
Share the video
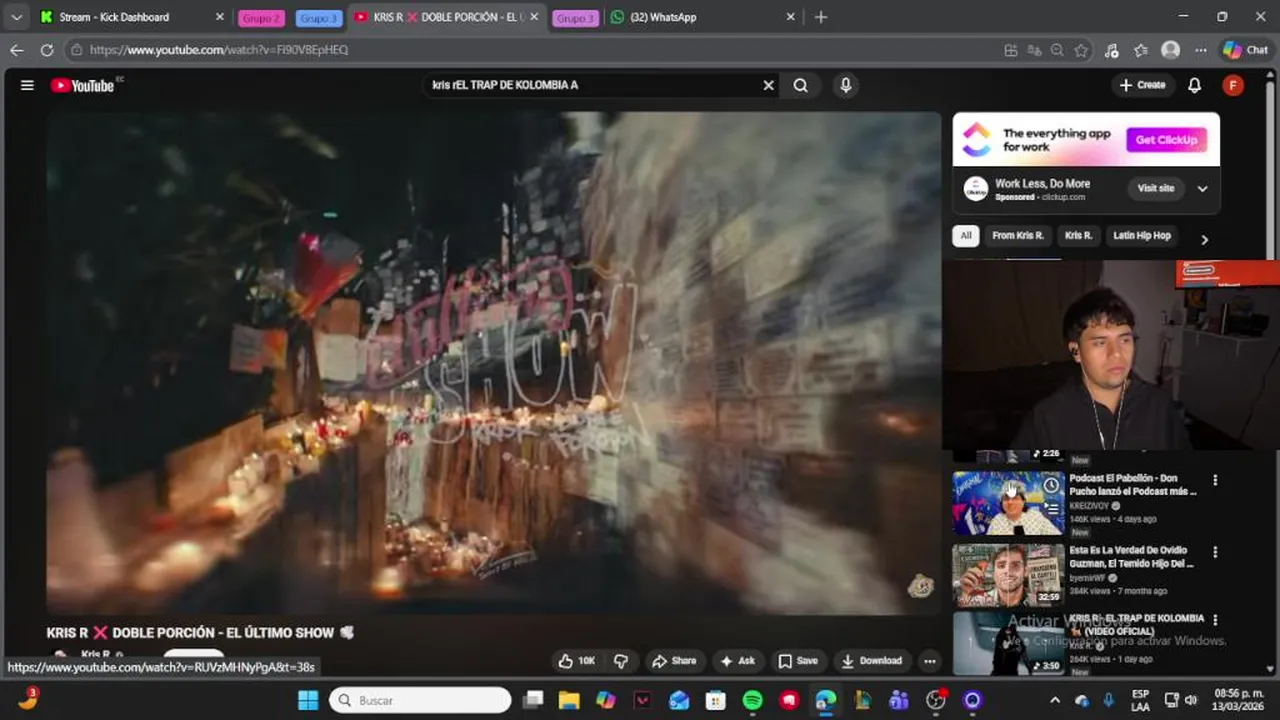tap(674, 661)
